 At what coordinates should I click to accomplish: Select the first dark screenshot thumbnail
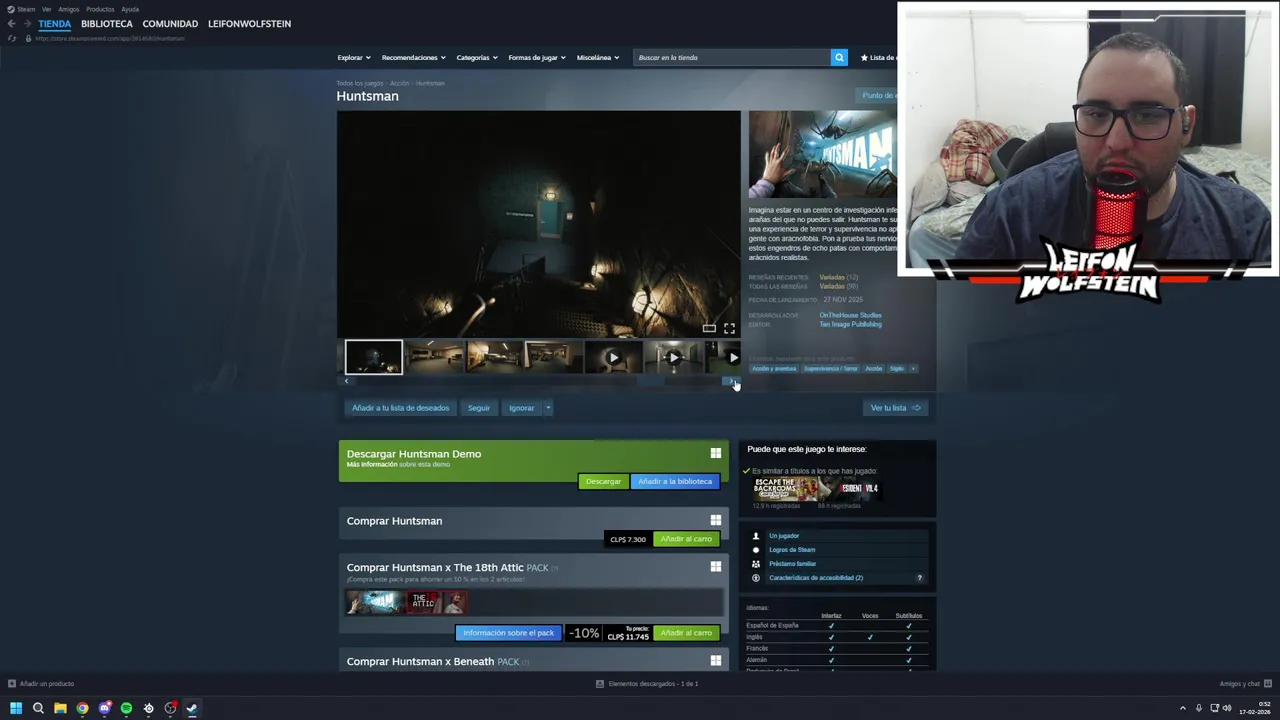tap(374, 357)
